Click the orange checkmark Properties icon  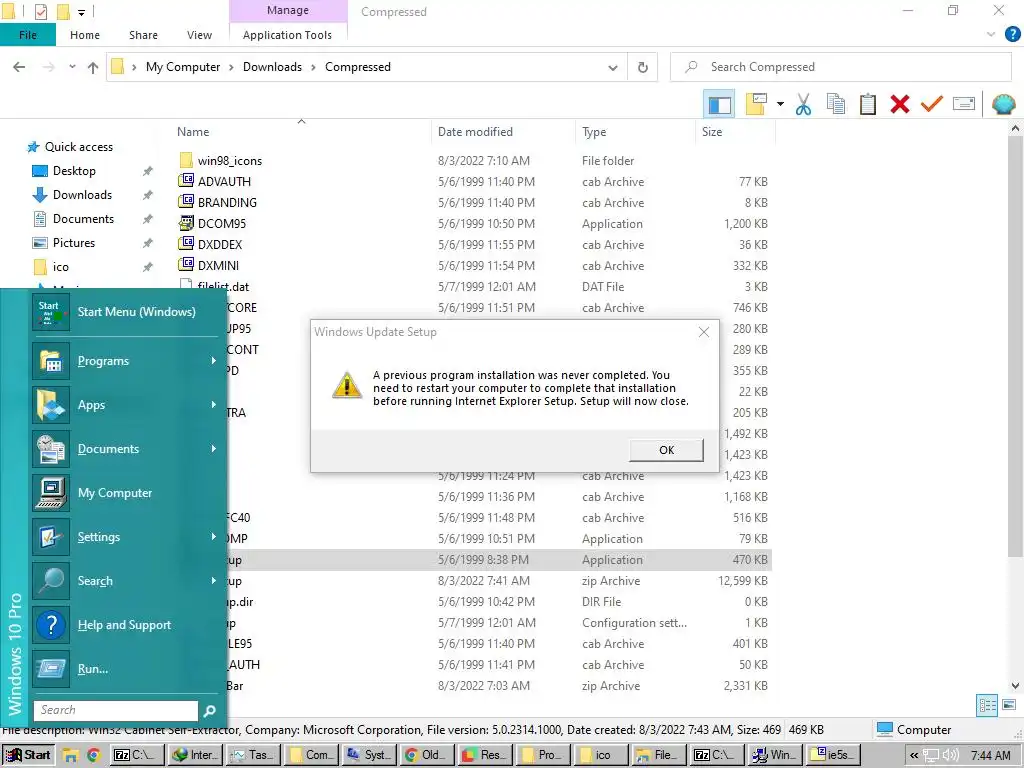pyautogui.click(x=932, y=104)
